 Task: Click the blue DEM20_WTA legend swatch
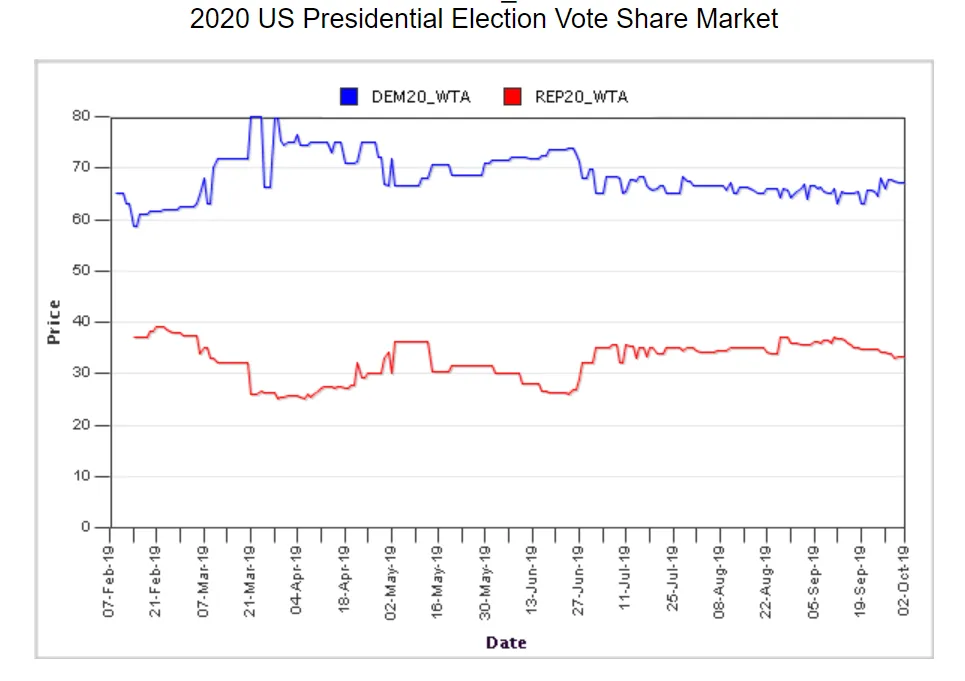(x=349, y=97)
